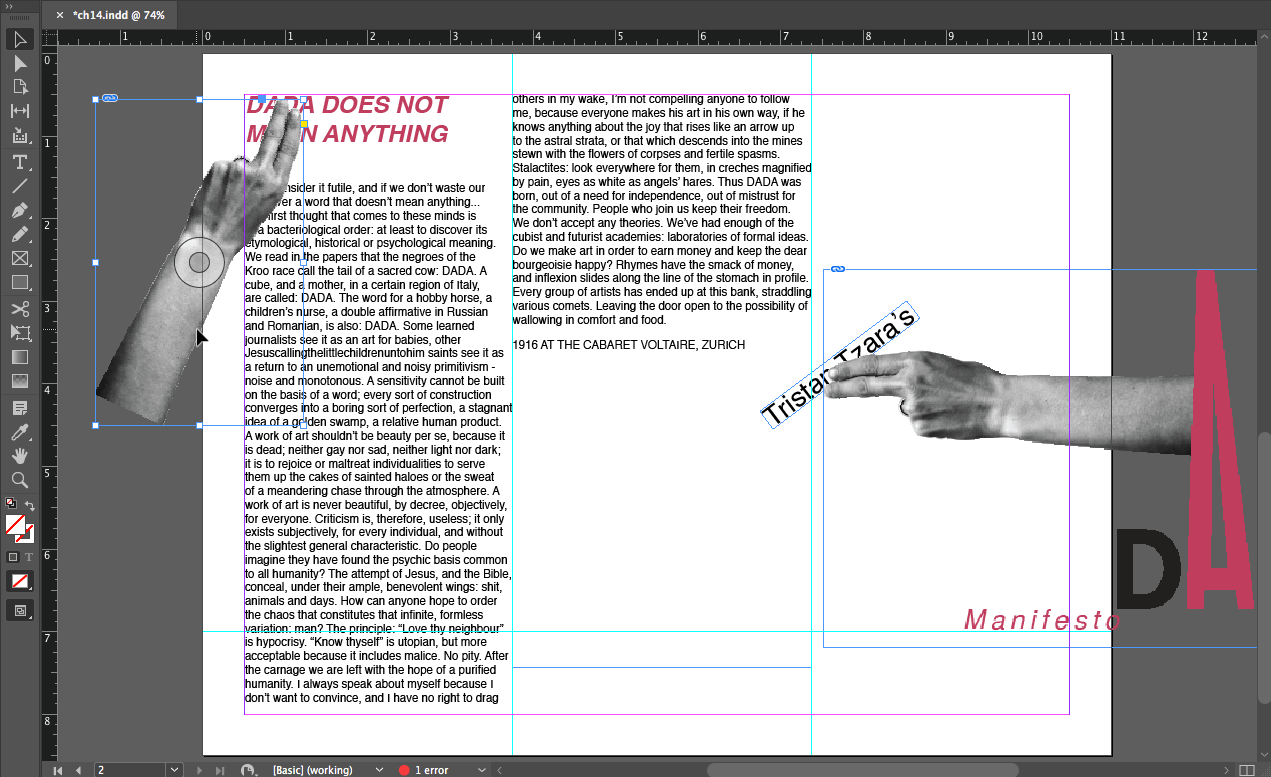Choose the Rectangle Frame tool
1271x777 pixels.
(x=20, y=259)
